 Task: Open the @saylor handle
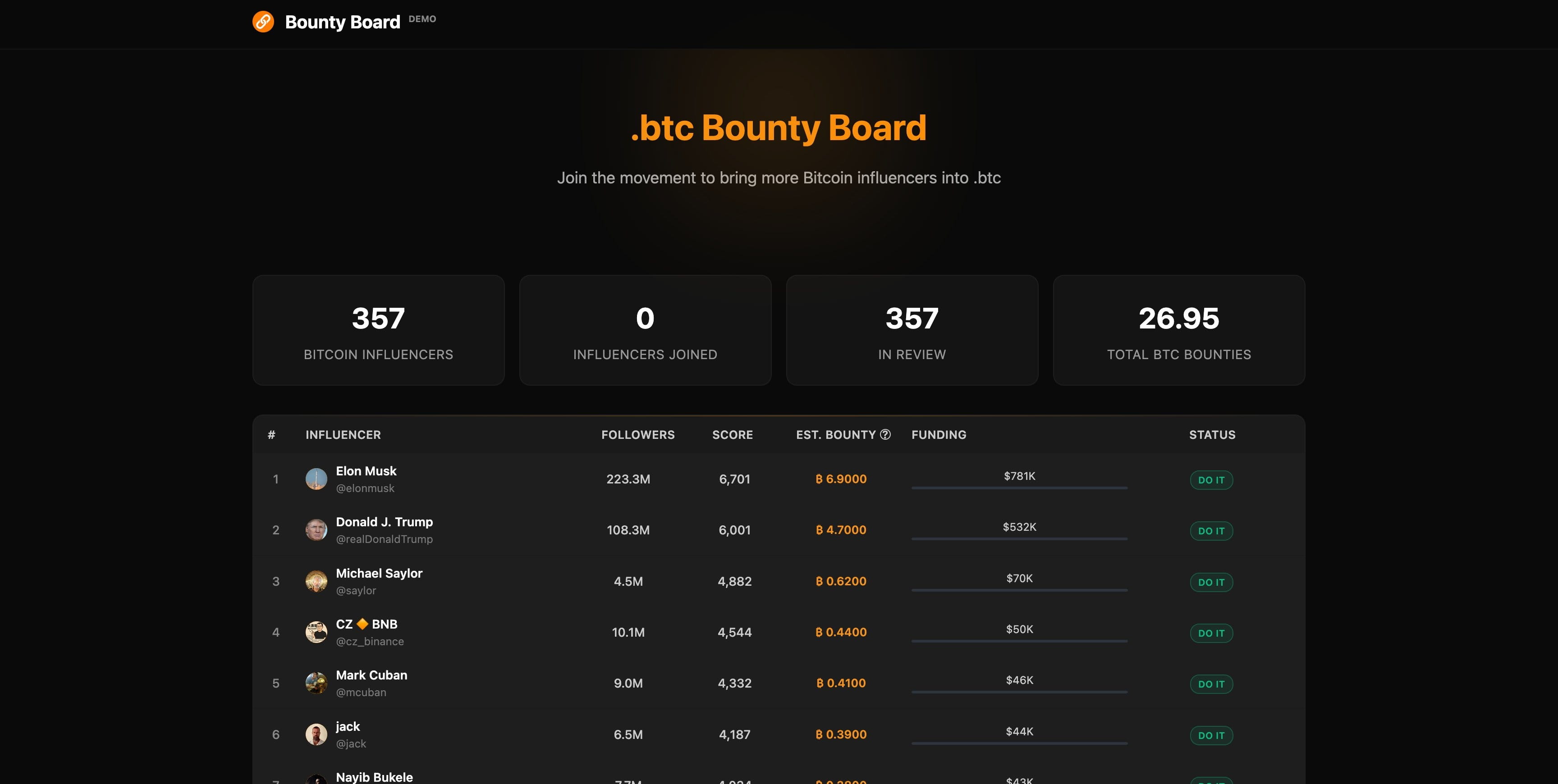point(356,591)
